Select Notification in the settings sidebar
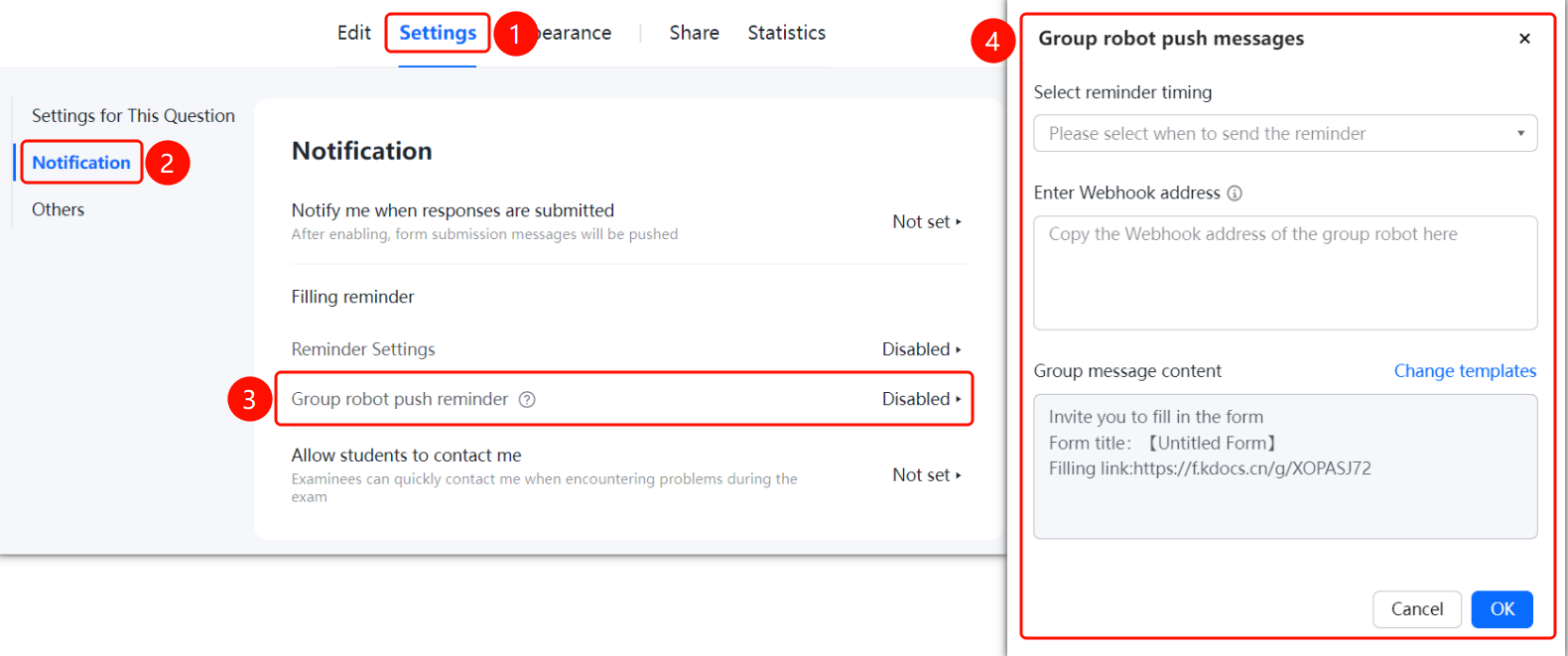Image resolution: width=1568 pixels, height=656 pixels. click(81, 163)
